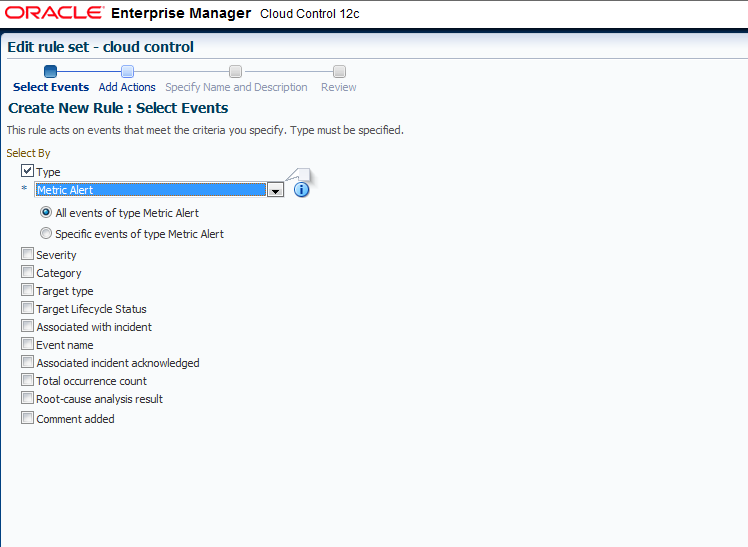Click the Oracle logo in header

(54, 13)
